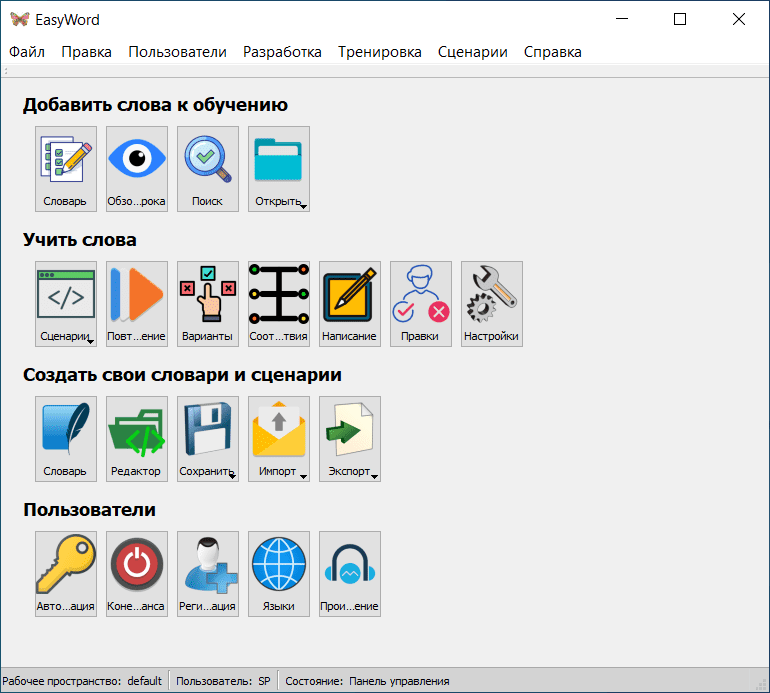Click the eye icon for lesson overview
770x693 pixels.
137,169
